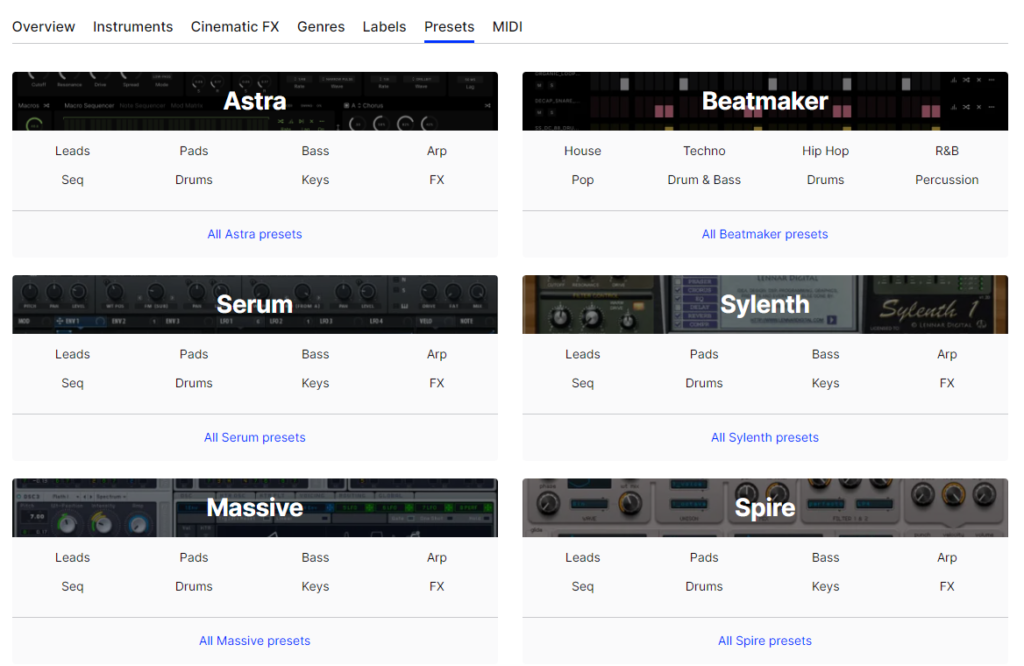The image size is (1024, 666).
Task: Open the Genres tab
Action: tap(321, 26)
